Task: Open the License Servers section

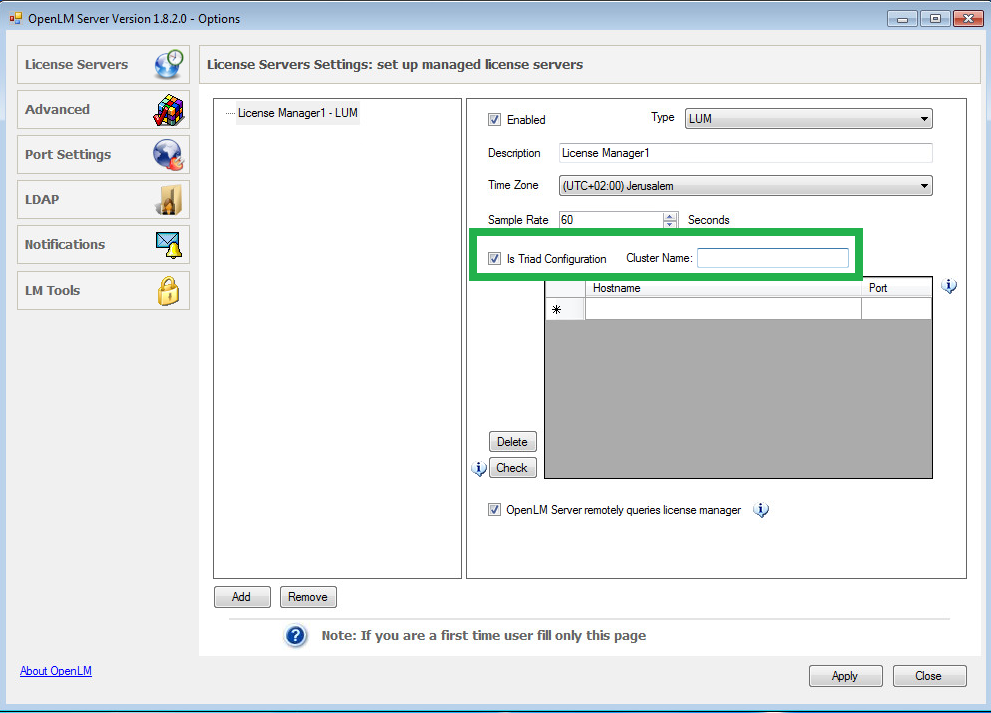Action: (x=103, y=64)
